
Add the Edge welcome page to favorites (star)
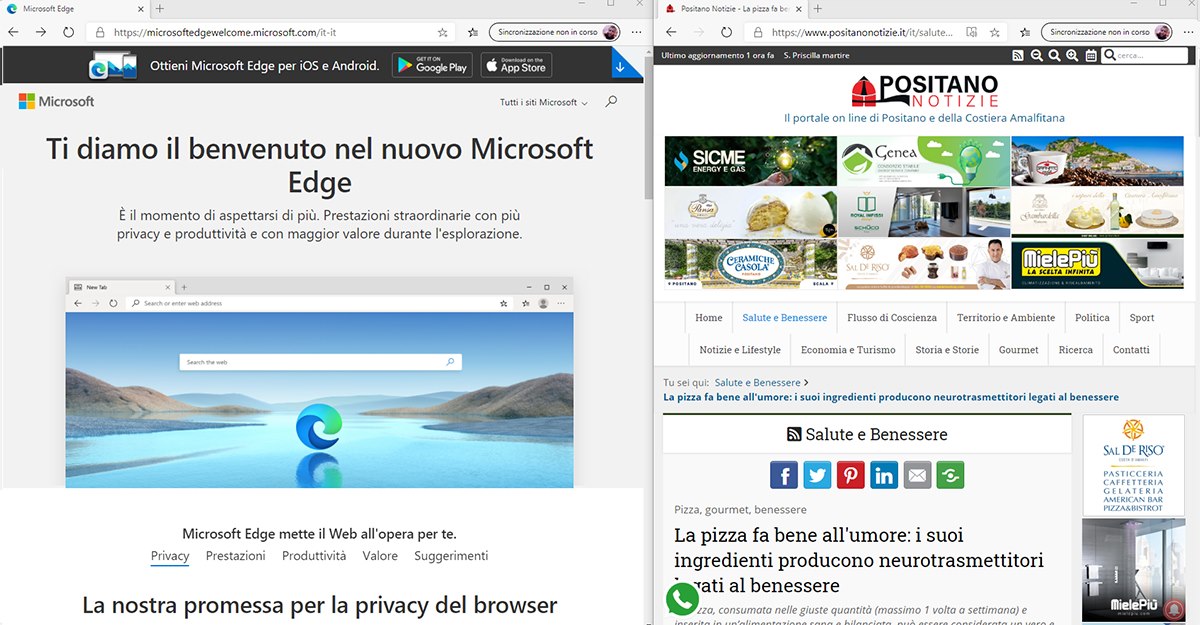coord(443,32)
